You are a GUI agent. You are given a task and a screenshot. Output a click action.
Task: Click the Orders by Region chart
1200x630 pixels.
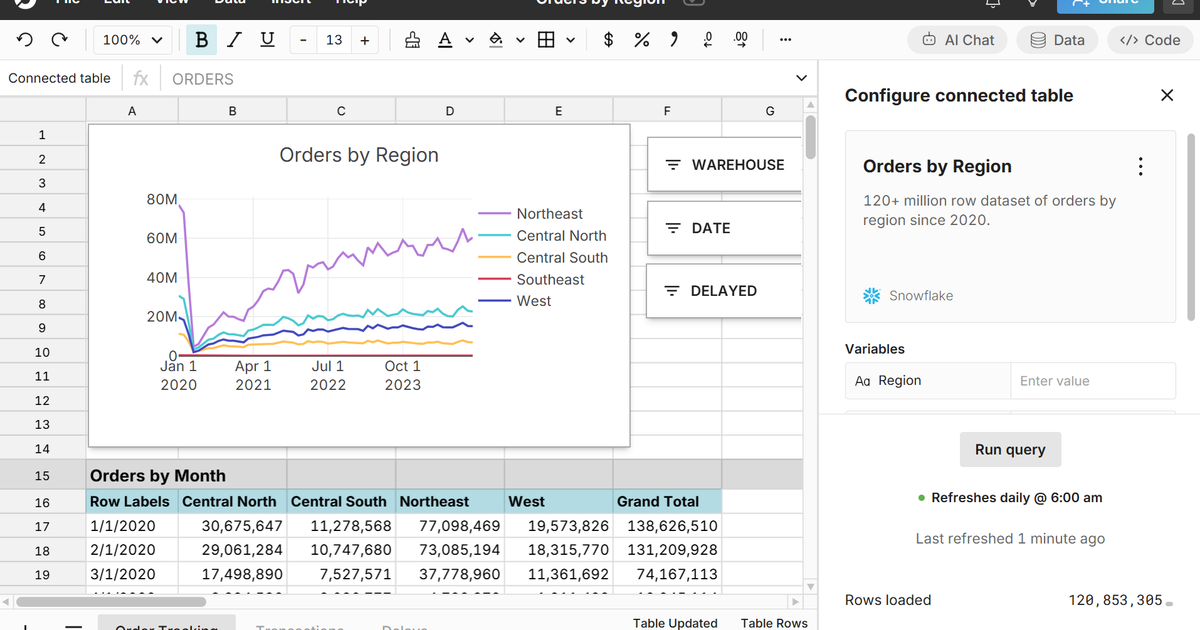pos(359,285)
